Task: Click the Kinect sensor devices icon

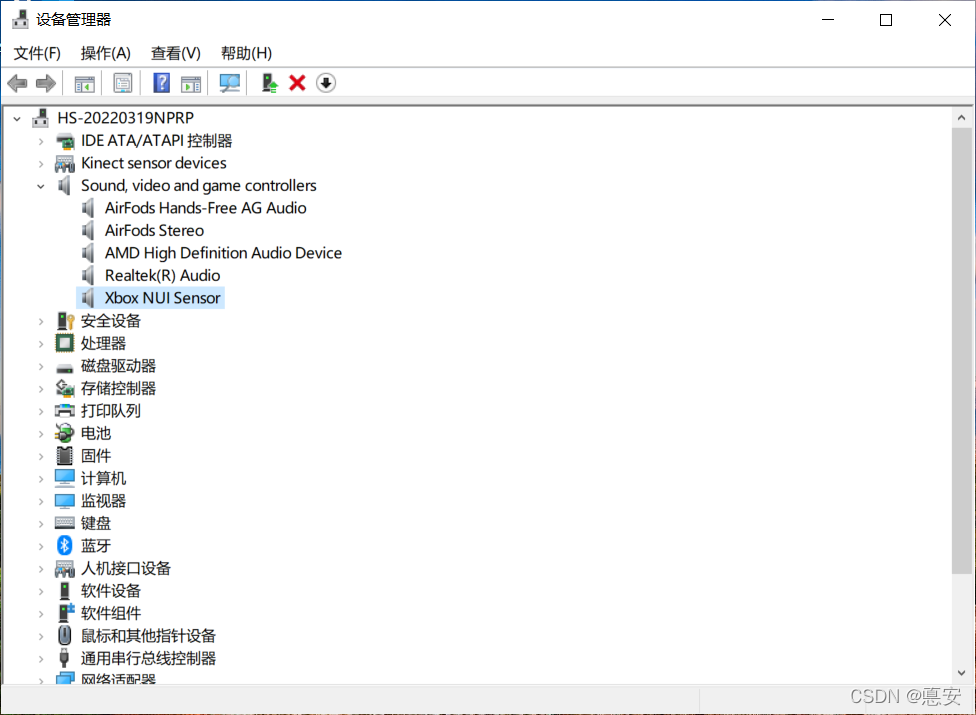Action: click(x=65, y=164)
